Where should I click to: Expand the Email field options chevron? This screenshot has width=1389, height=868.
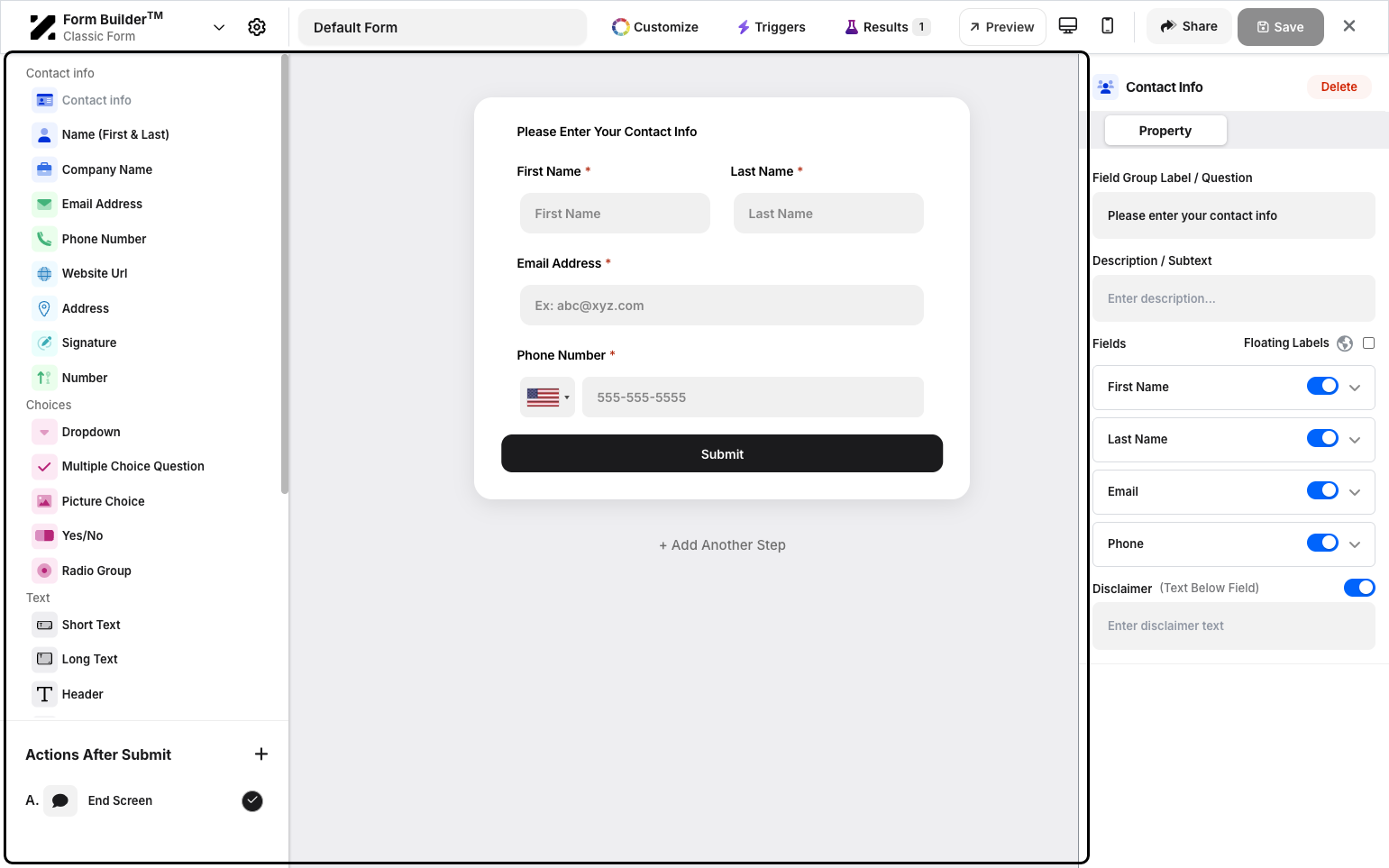tap(1355, 492)
